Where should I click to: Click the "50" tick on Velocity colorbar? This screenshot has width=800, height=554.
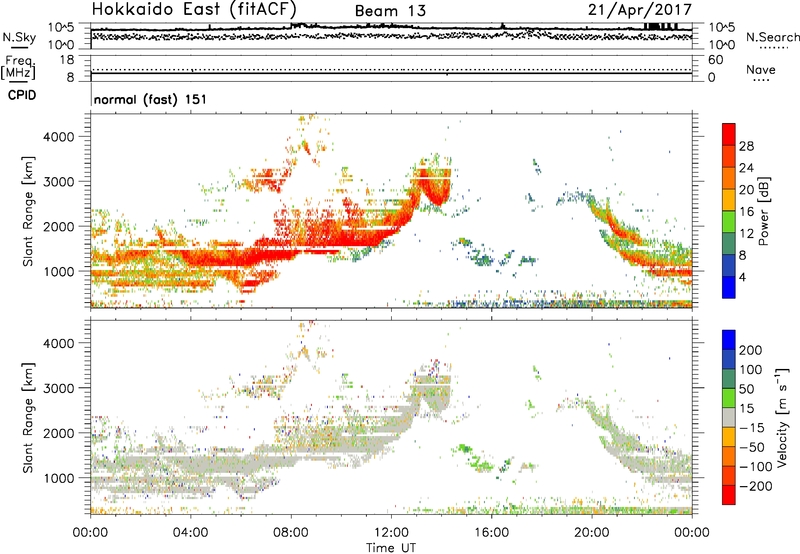746,389
